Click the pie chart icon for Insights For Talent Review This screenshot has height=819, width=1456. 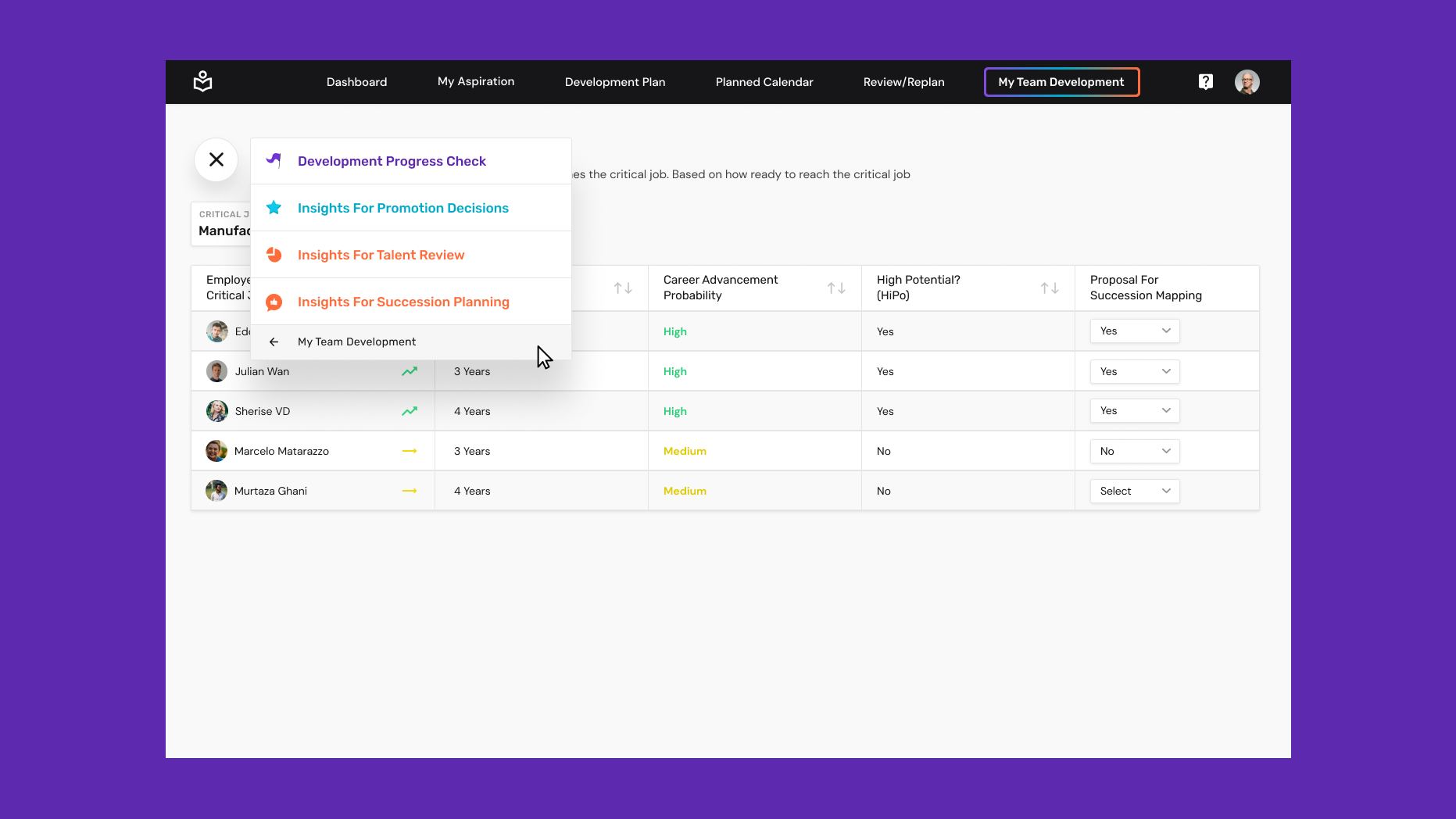coord(274,254)
